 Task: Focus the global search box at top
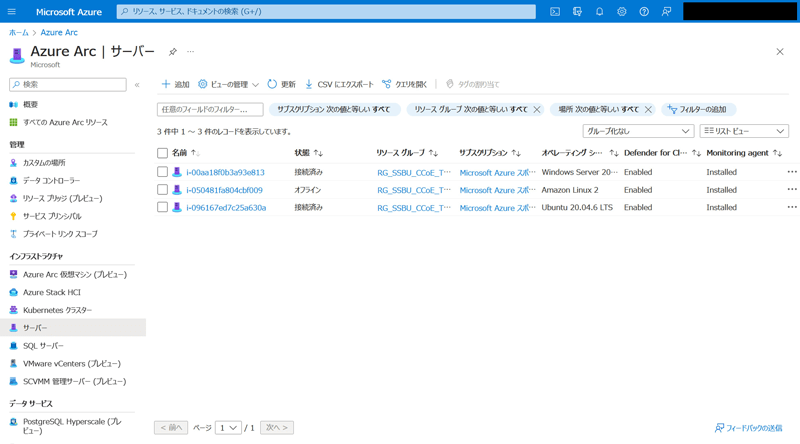[x=326, y=11]
